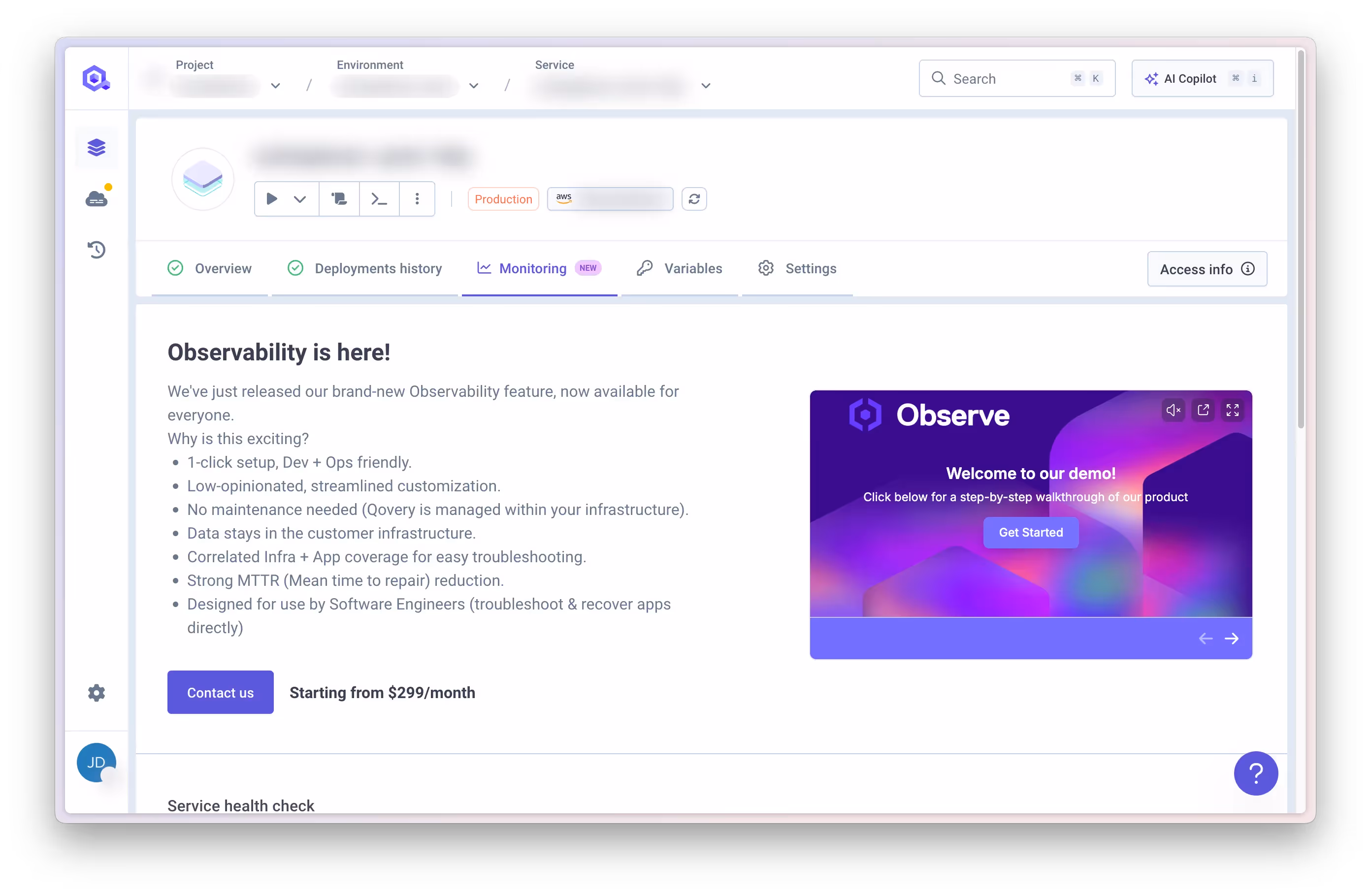Expand the Environment dropdown chevron
The image size is (1371, 896).
point(474,86)
